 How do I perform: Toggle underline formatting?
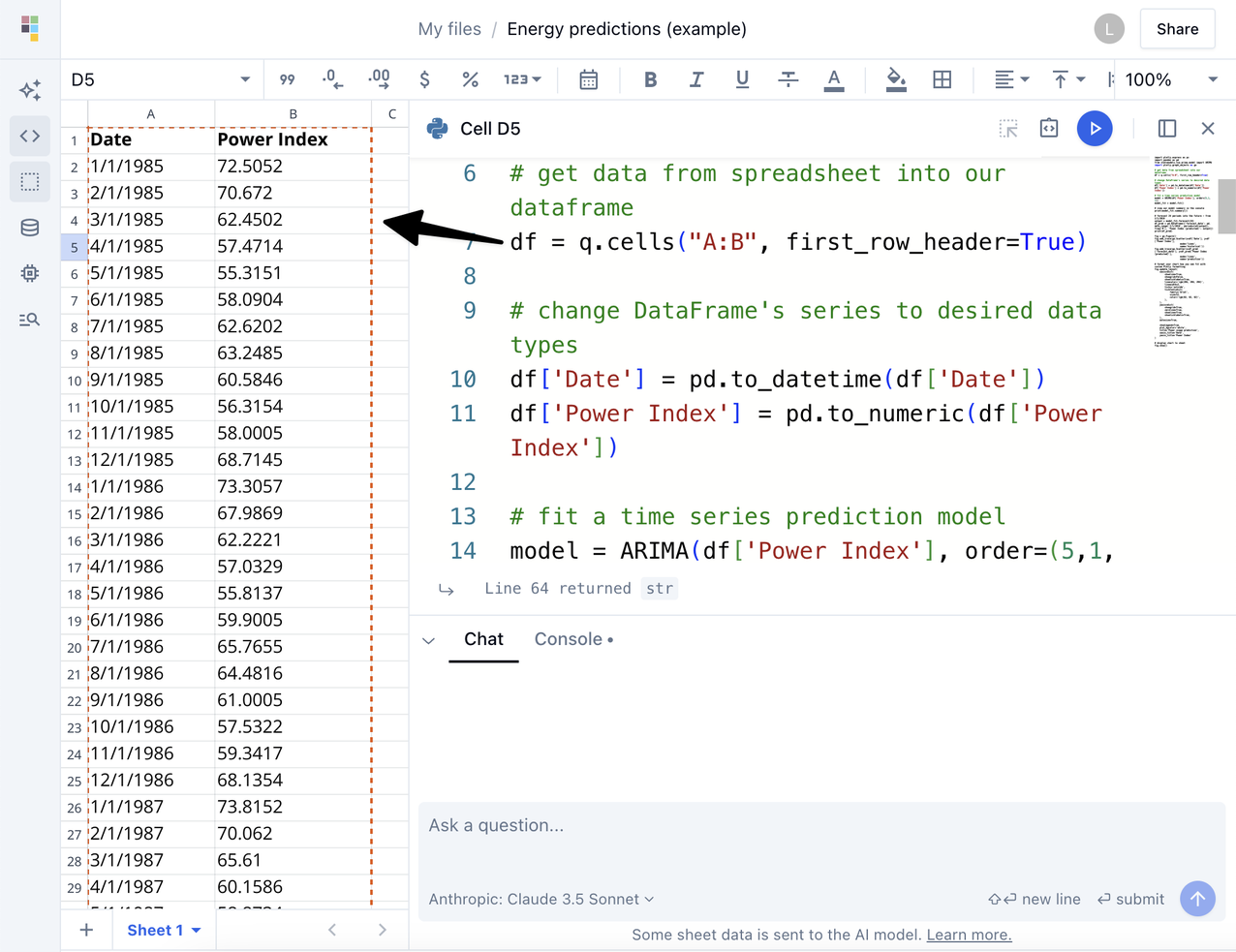click(742, 79)
